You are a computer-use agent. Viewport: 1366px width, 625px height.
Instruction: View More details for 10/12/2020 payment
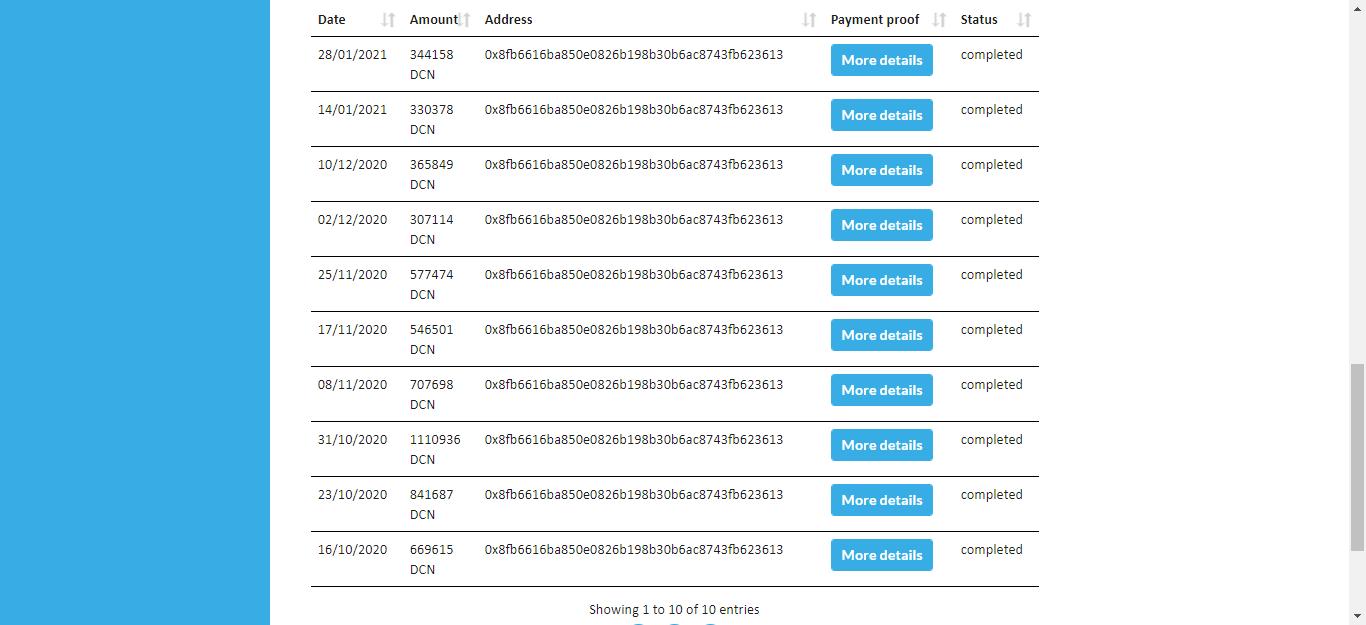pyautogui.click(x=882, y=170)
